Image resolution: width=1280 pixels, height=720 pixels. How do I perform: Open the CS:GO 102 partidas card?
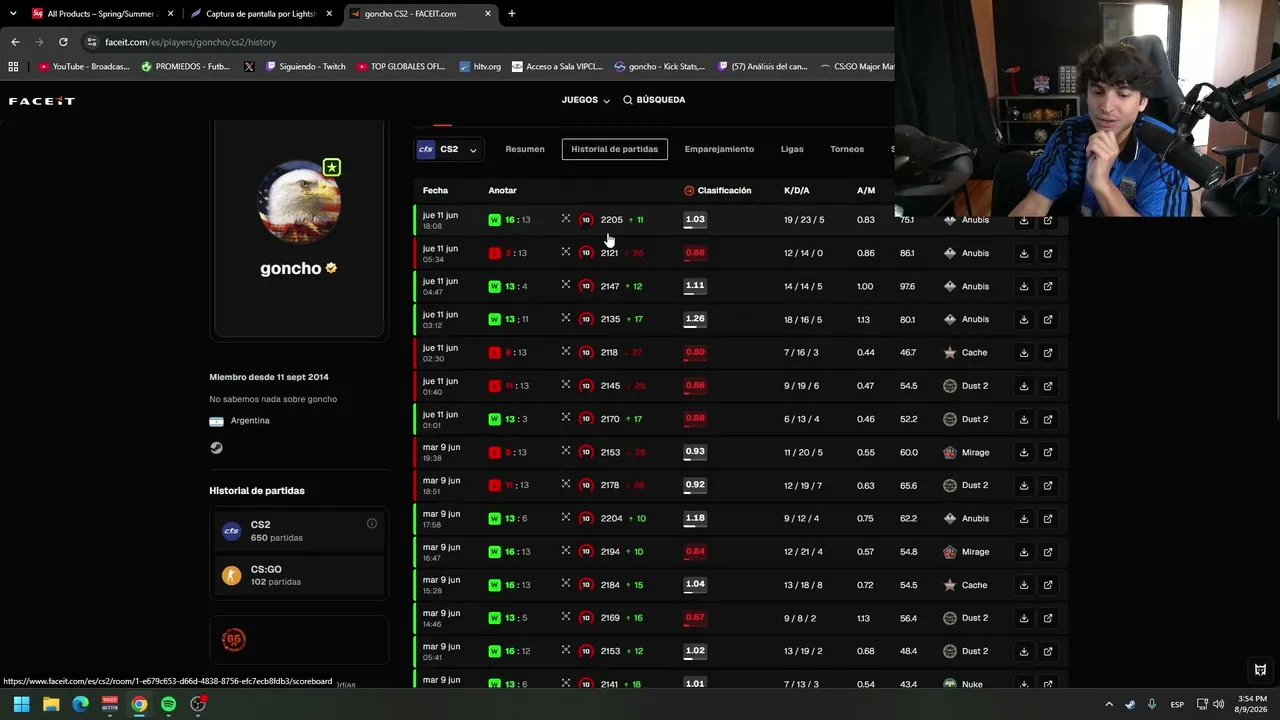coord(300,576)
